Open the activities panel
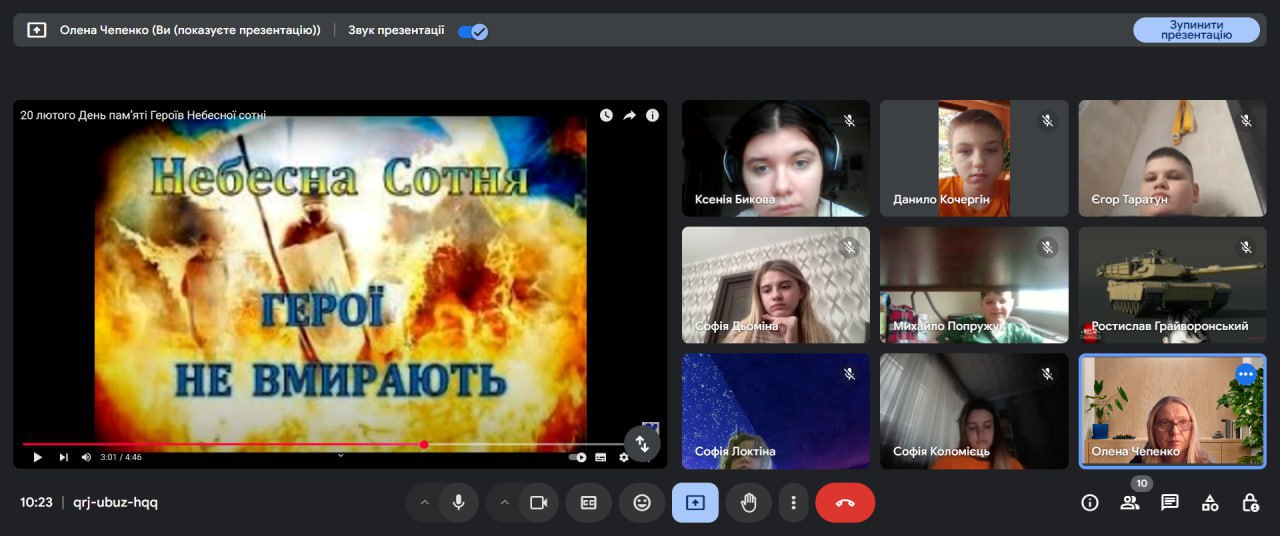The width and height of the screenshot is (1280, 536). coord(1210,503)
